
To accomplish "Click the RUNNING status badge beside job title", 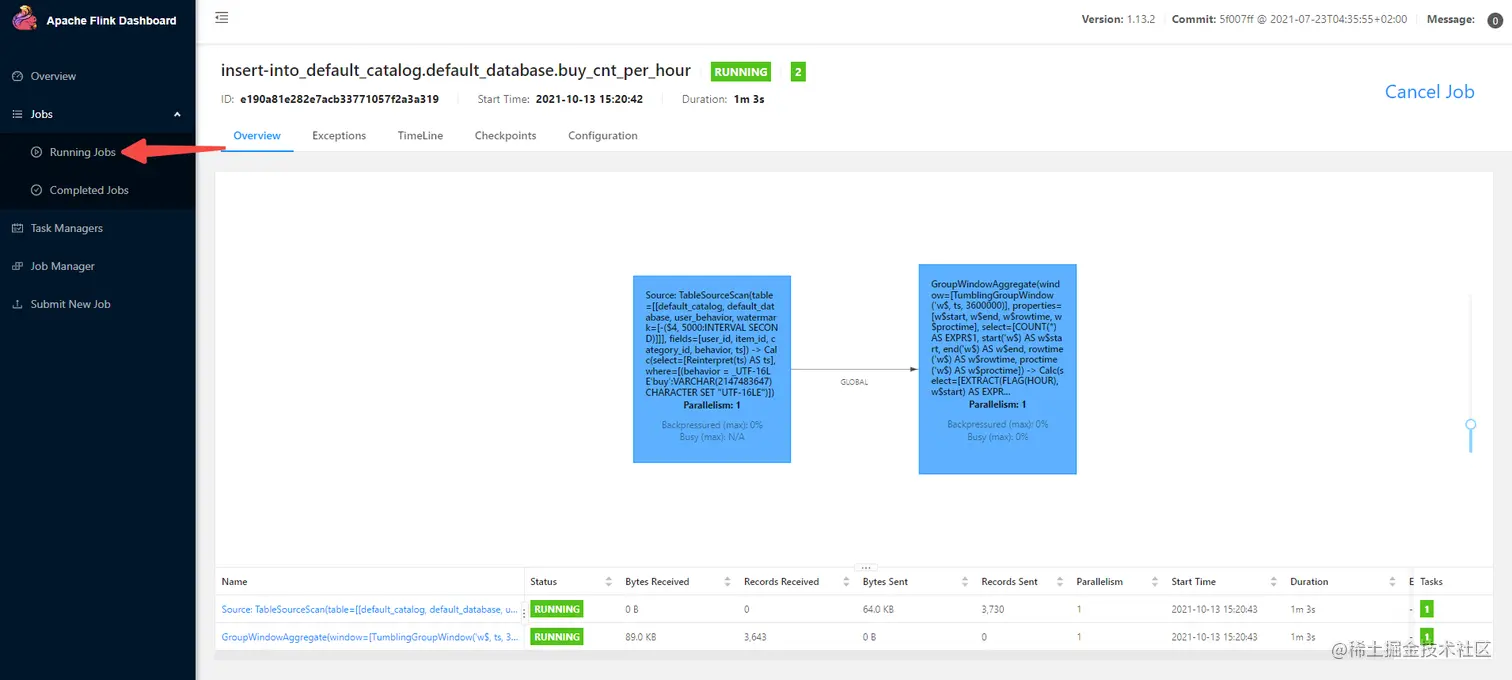I will pos(741,72).
